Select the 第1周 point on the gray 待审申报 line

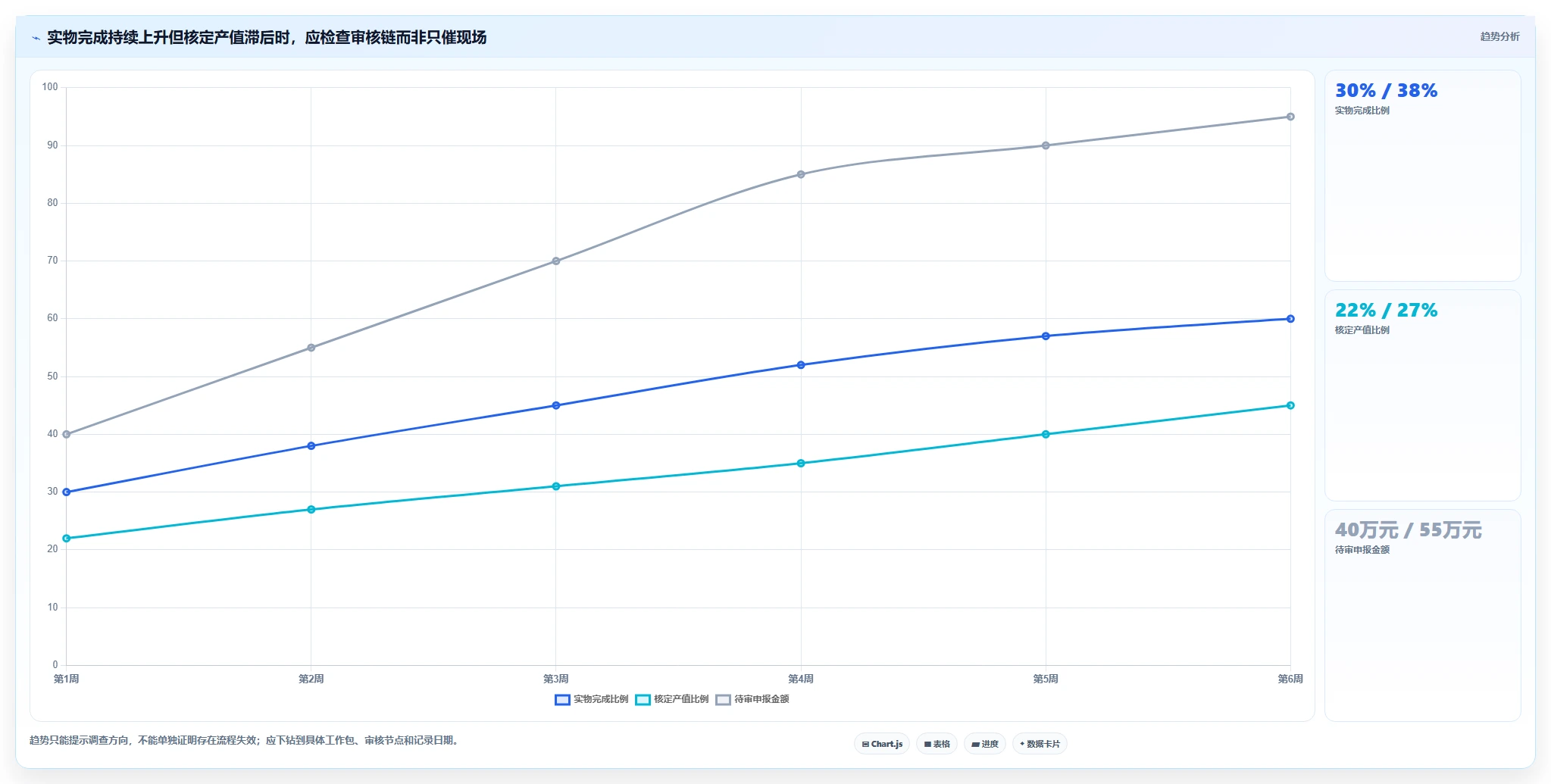coord(67,435)
